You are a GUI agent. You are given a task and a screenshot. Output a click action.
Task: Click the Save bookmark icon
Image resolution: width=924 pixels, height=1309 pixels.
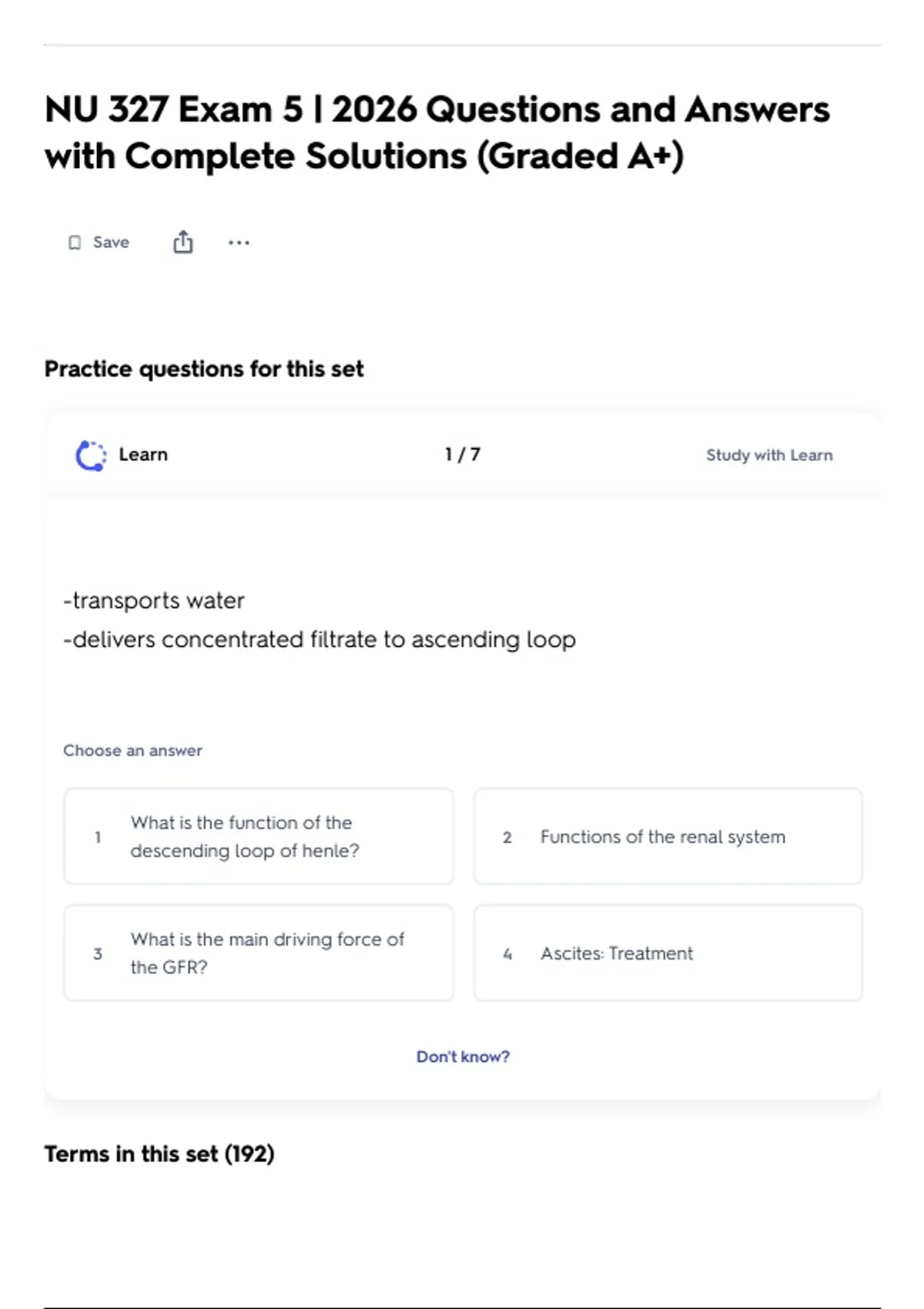(x=75, y=243)
